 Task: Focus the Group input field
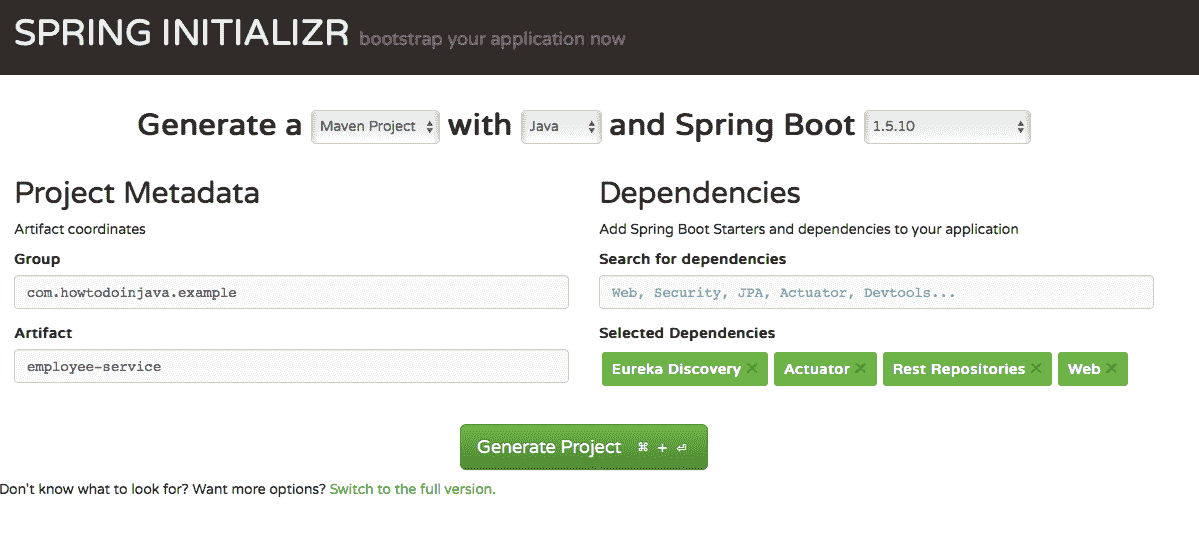pyautogui.click(x=291, y=292)
